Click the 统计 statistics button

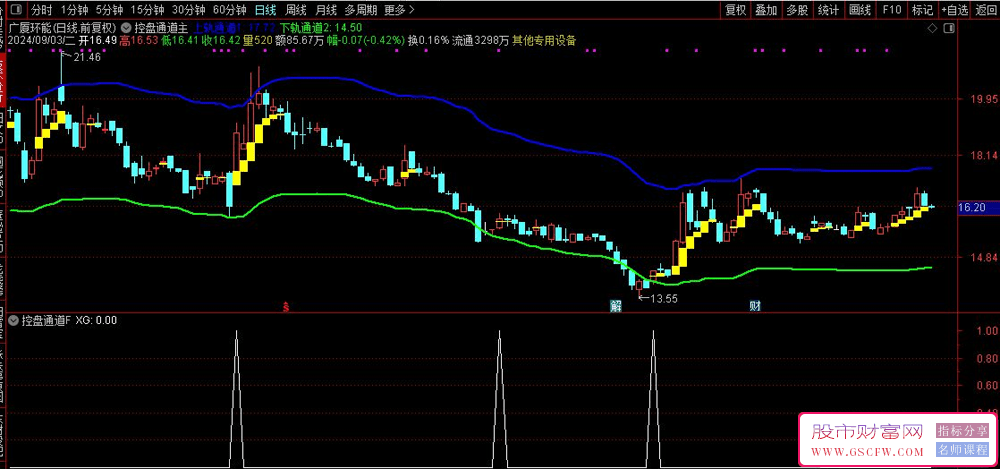click(828, 10)
